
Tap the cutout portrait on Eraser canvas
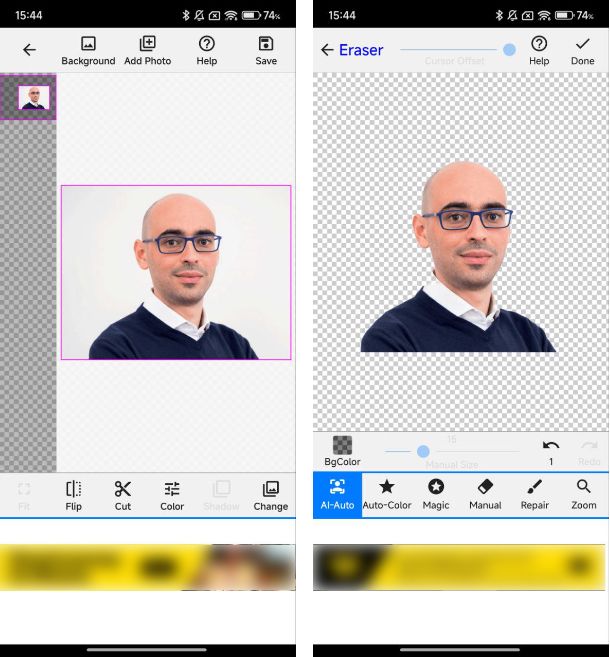[x=458, y=256]
